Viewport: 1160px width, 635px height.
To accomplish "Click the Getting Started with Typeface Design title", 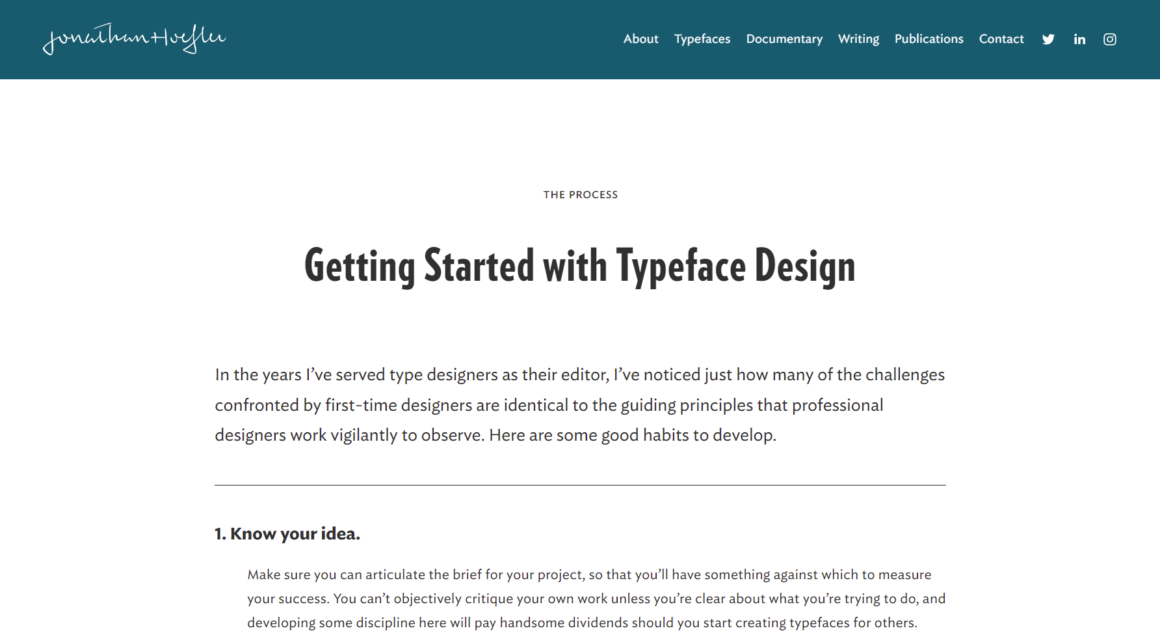I will click(580, 266).
